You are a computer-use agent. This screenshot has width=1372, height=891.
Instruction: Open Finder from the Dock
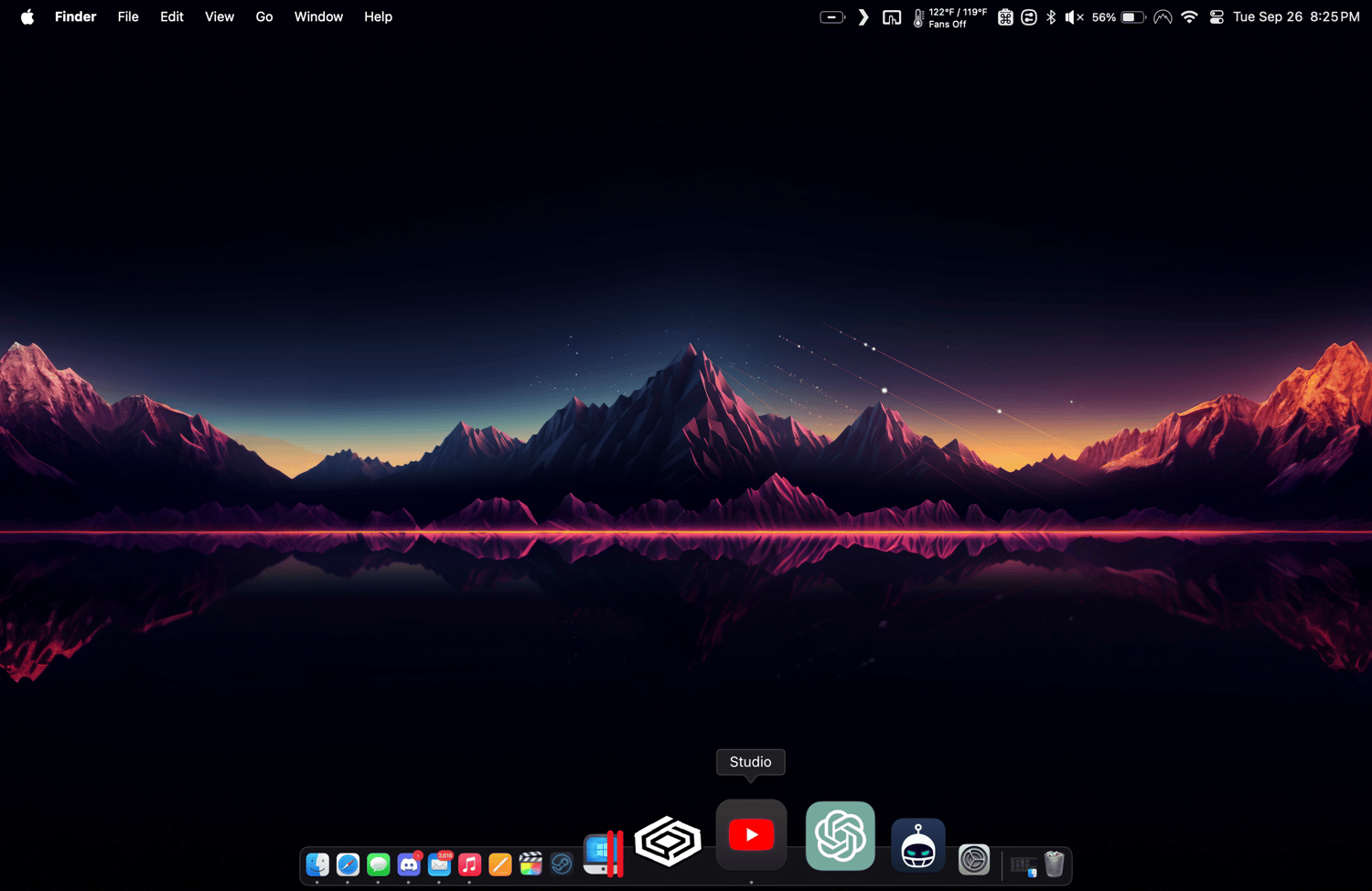tap(317, 864)
